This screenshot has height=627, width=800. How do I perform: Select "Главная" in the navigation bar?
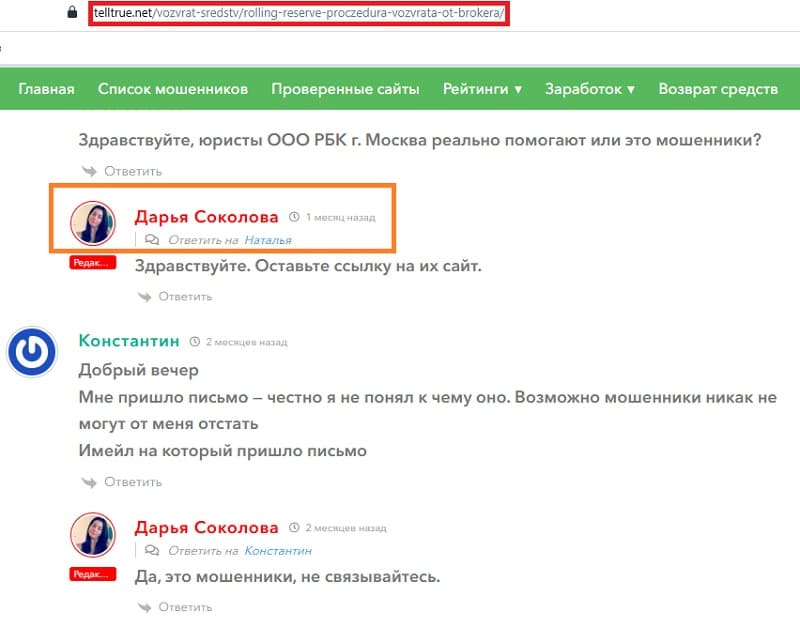47,89
